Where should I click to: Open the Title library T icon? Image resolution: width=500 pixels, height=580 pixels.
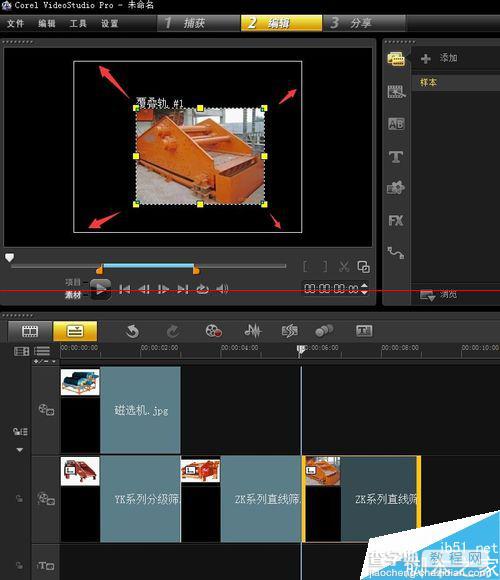(396, 157)
